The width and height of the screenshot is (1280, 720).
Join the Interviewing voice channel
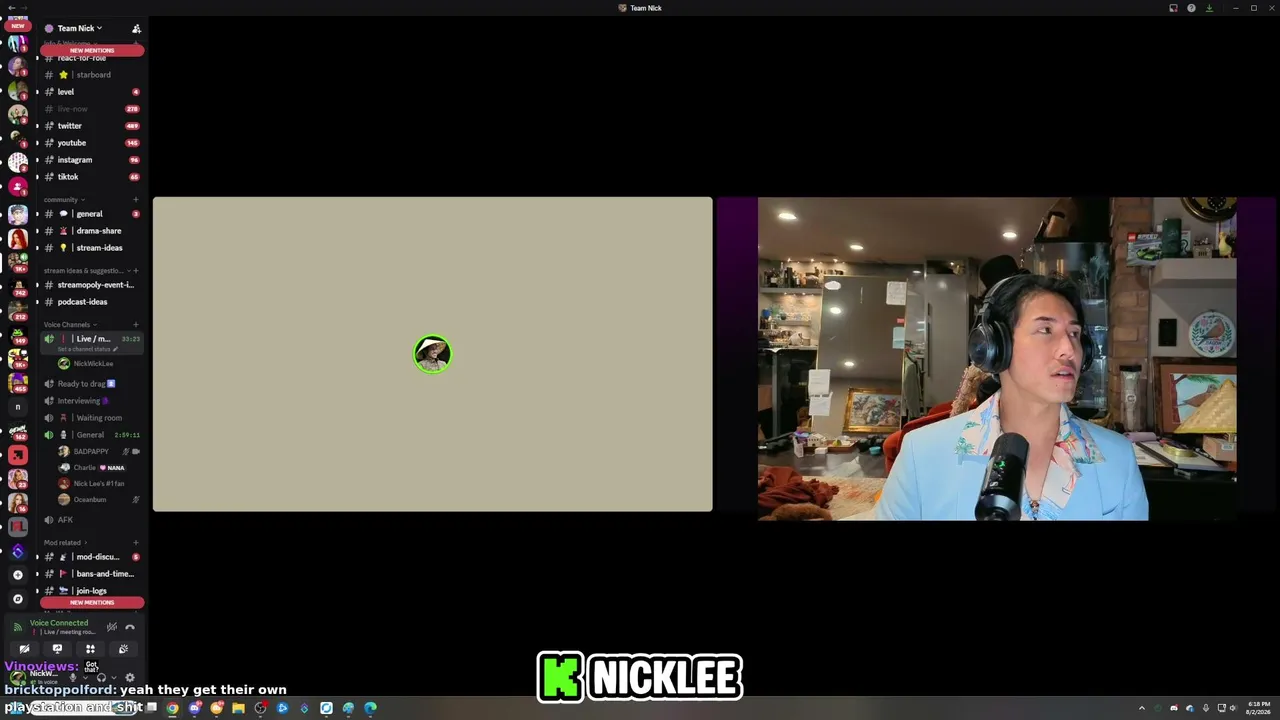tap(92, 401)
